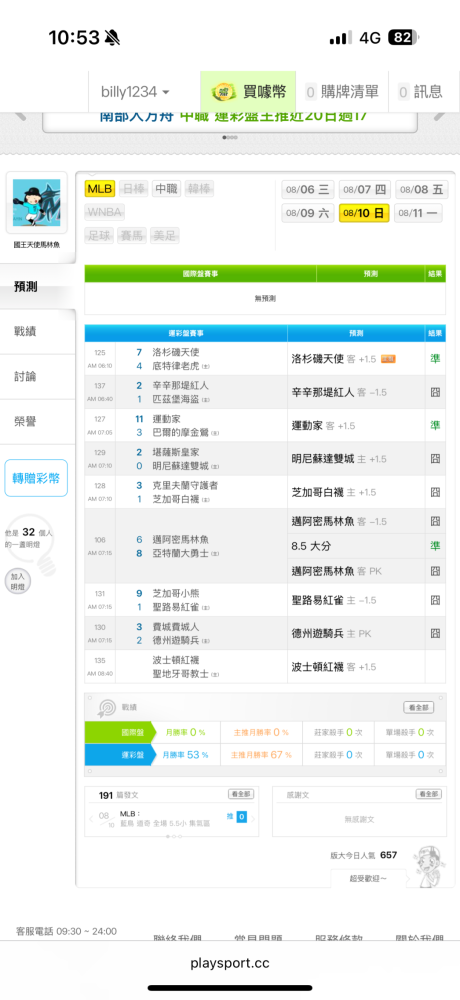Click 看全部 in the 戰績 panel

(419, 707)
